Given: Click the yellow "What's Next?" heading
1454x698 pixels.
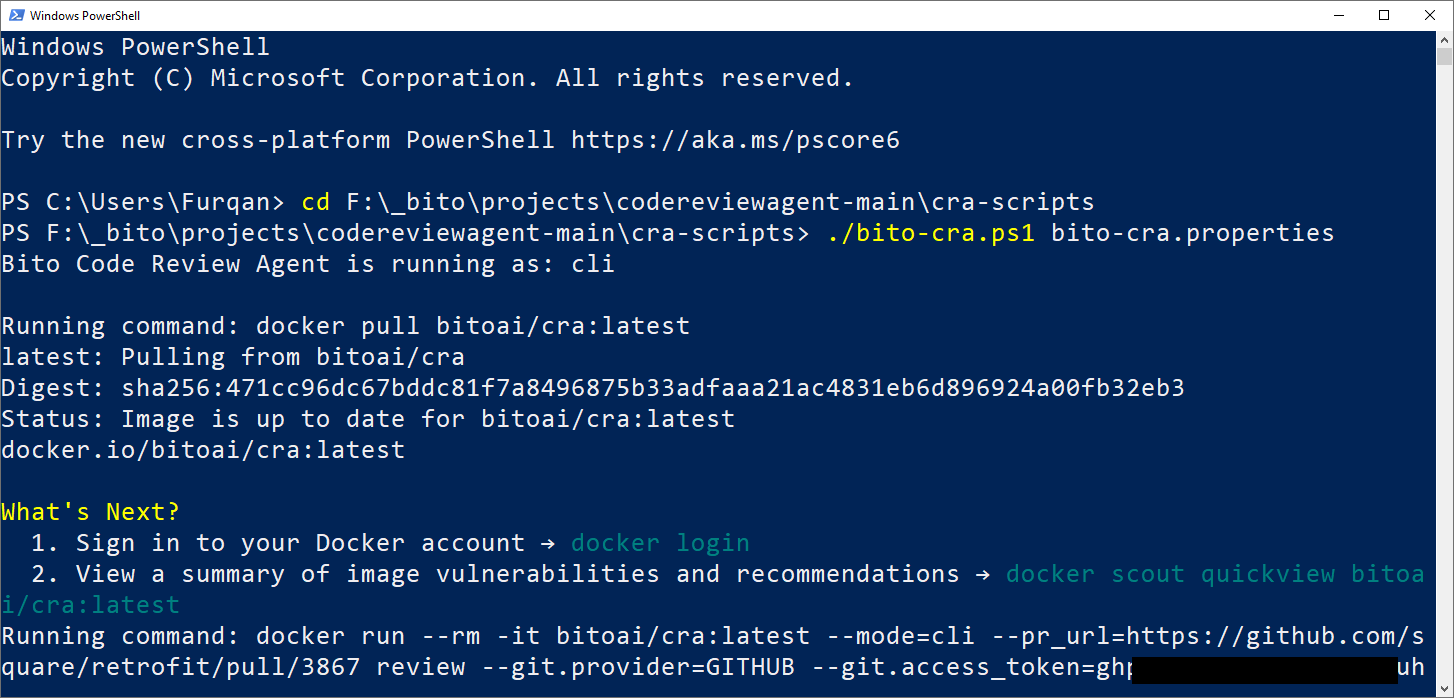Looking at the screenshot, I should 90,512.
